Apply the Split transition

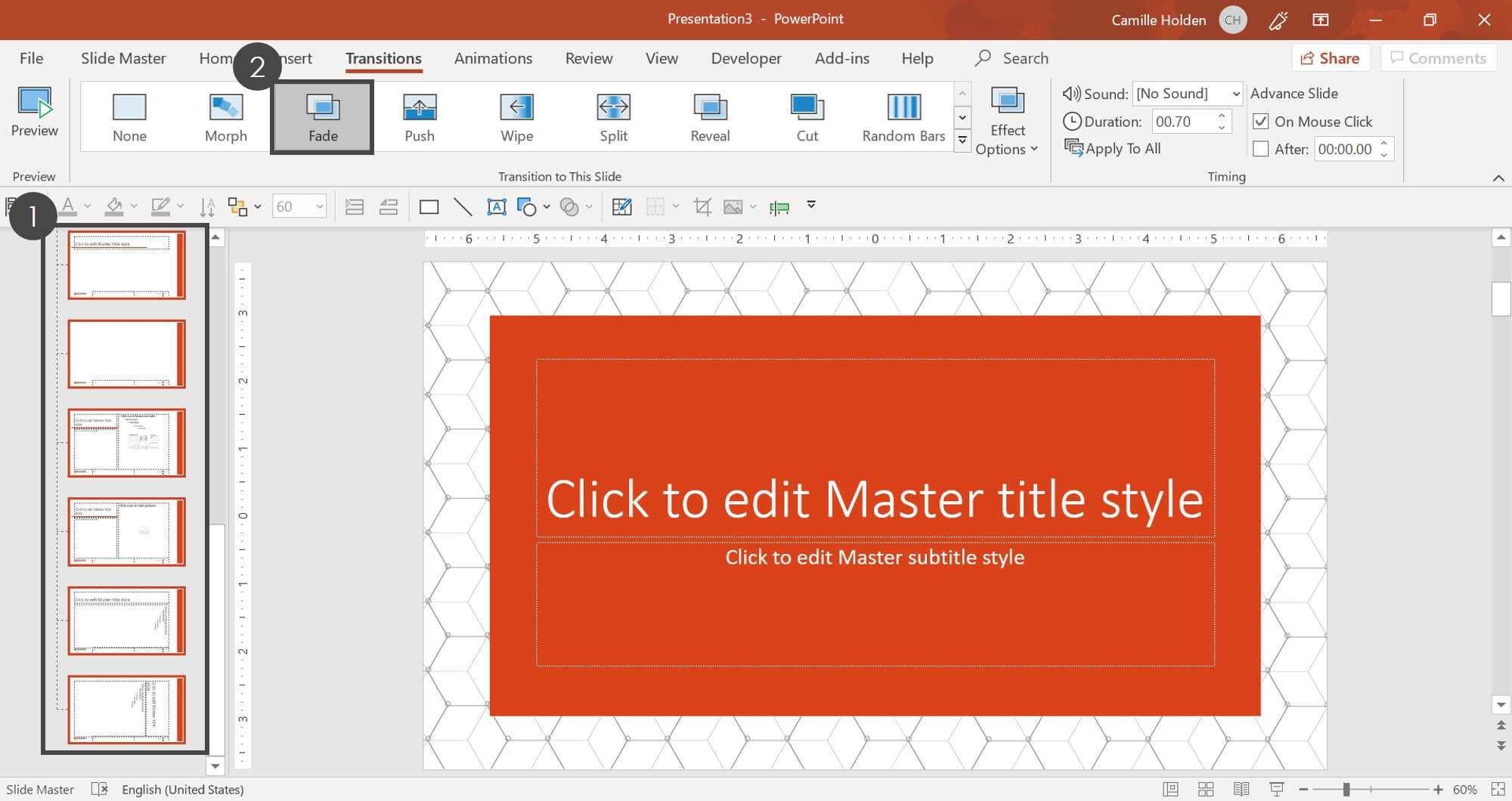pyautogui.click(x=613, y=117)
